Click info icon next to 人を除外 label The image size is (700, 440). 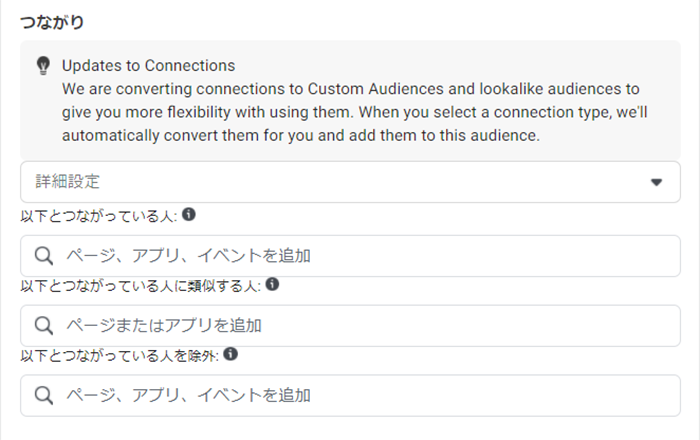pyautogui.click(x=230, y=354)
